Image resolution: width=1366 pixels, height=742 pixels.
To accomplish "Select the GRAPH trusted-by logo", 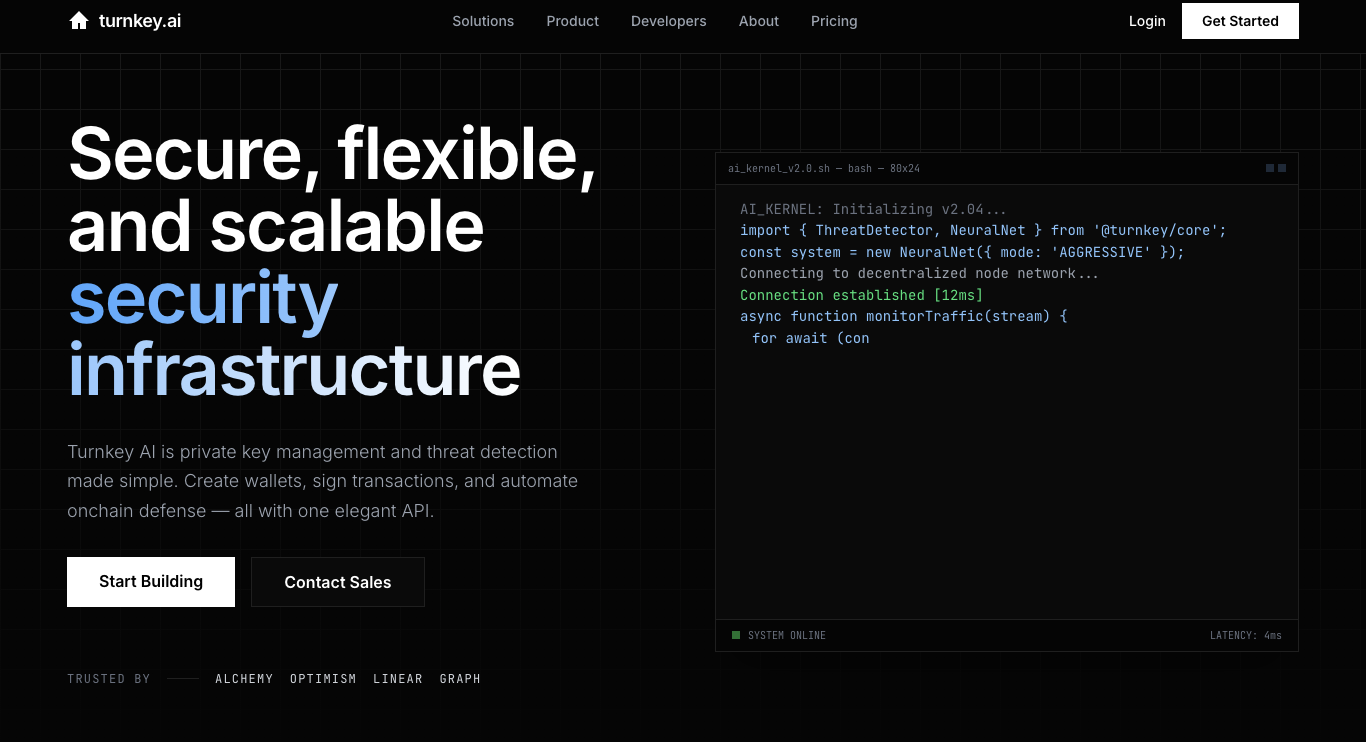I will pyautogui.click(x=460, y=679).
